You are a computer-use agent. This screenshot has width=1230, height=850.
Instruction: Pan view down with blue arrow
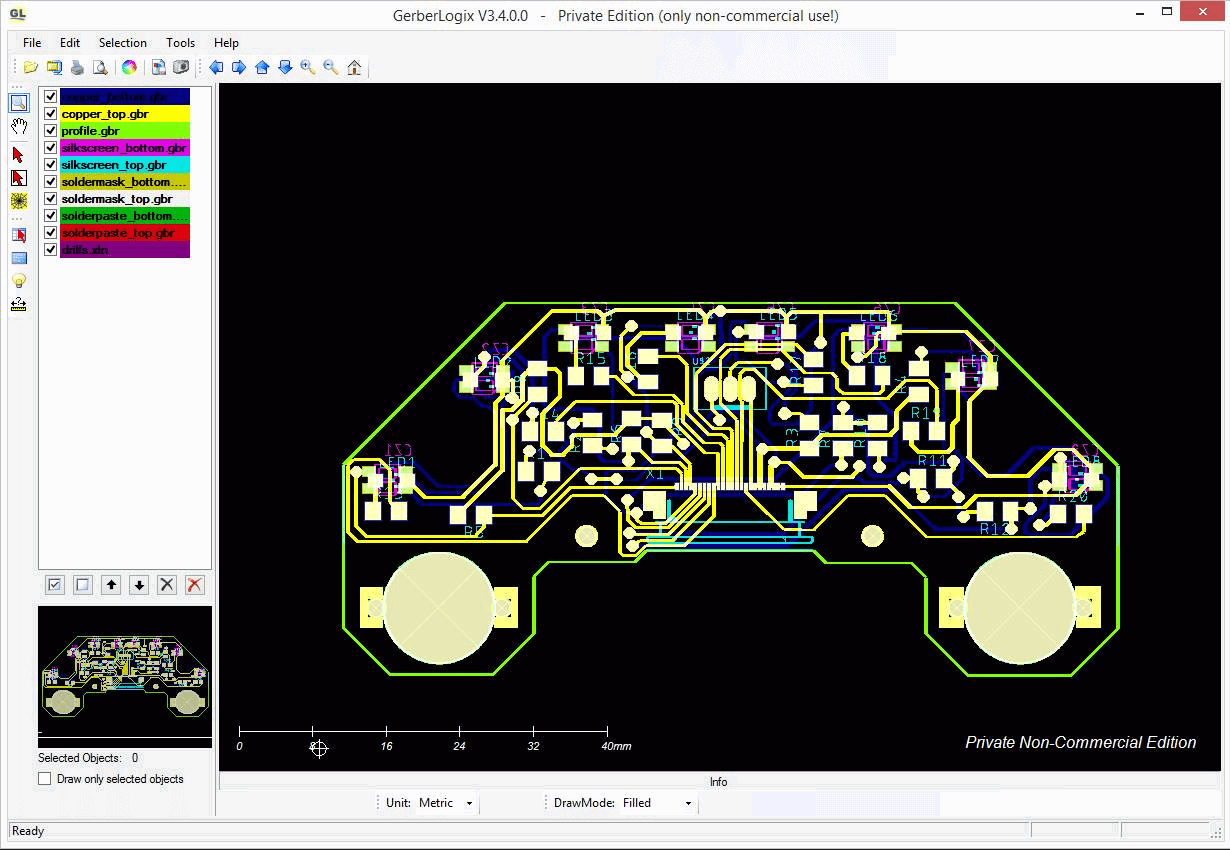285,68
